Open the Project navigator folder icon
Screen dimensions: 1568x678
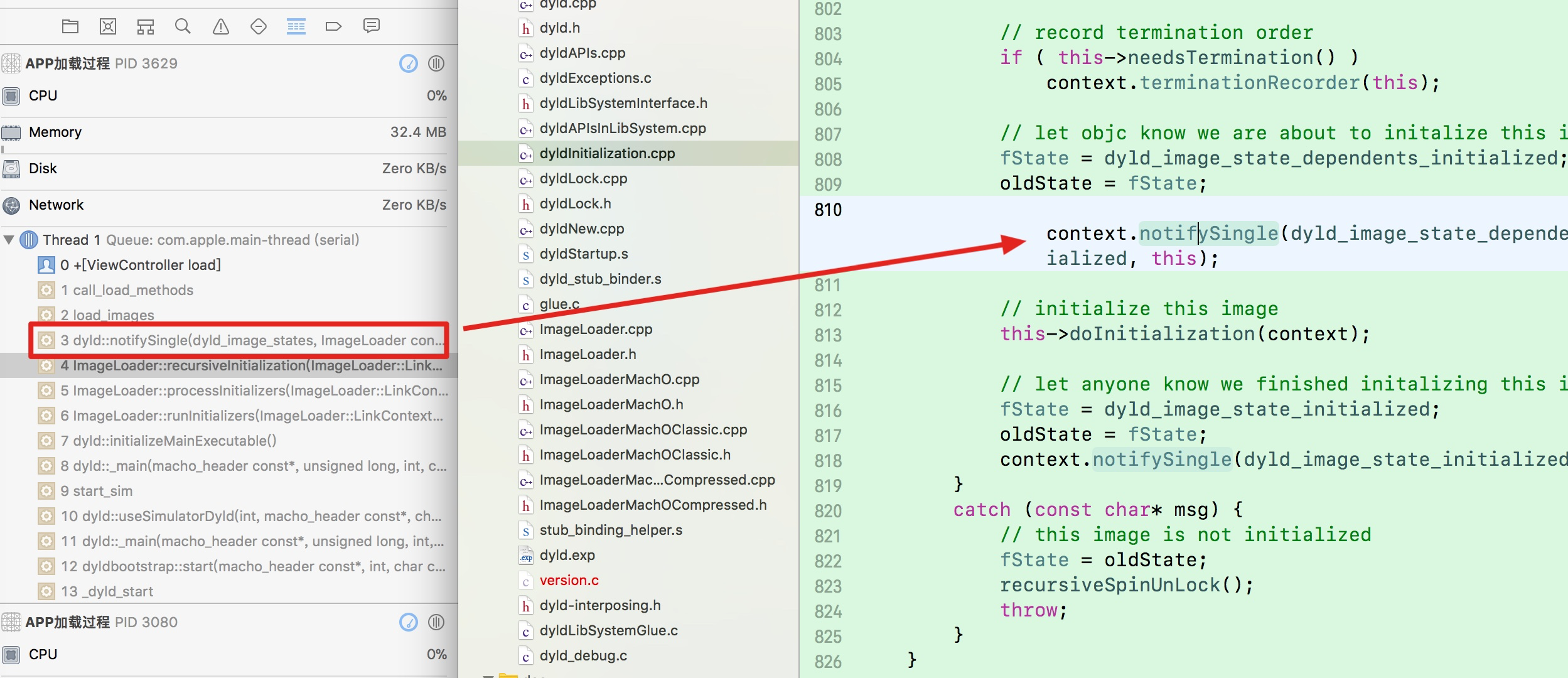[70, 26]
